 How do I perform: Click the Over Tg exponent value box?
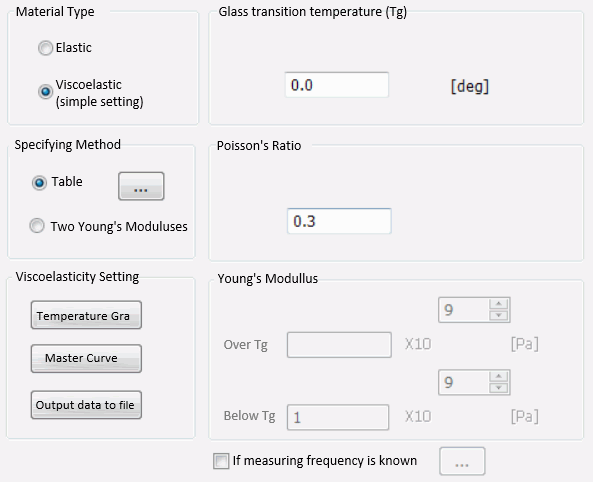point(464,310)
